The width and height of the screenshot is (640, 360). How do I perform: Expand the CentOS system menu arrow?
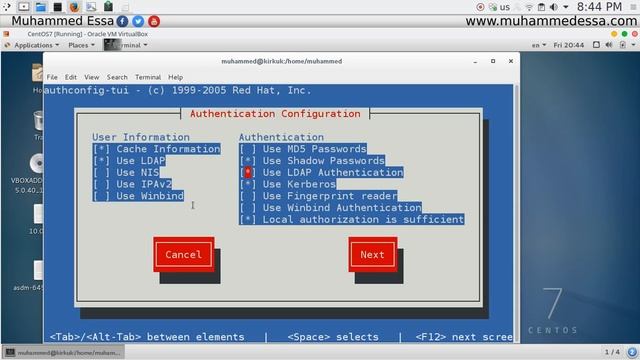(x=633, y=45)
